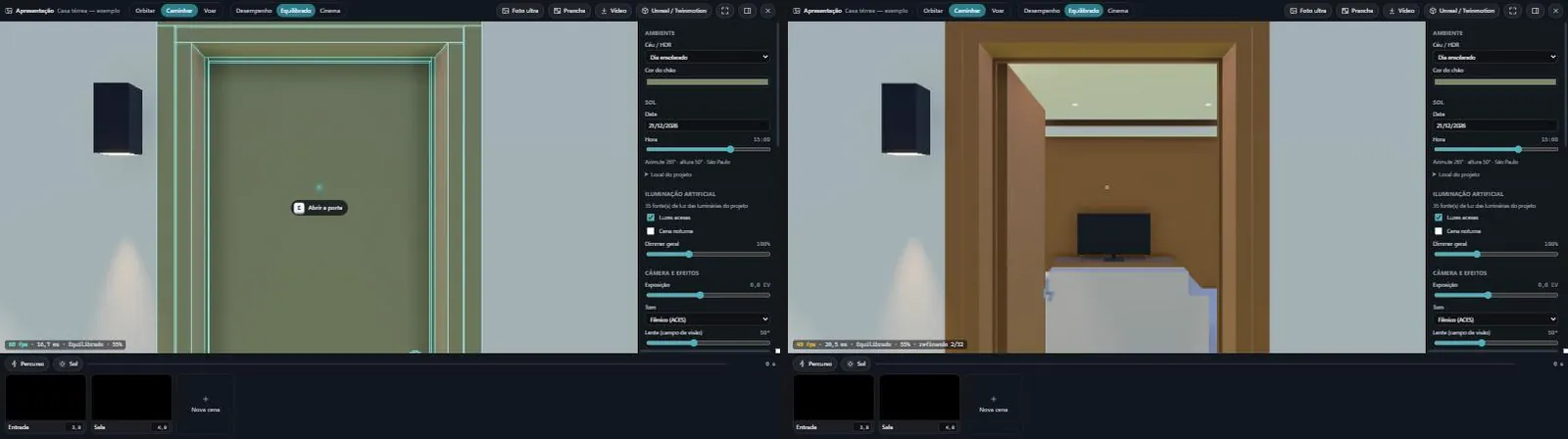Screen dimensions: 1568x439
Task: Click Cor do chão swatch in right window
Action: [1494, 82]
